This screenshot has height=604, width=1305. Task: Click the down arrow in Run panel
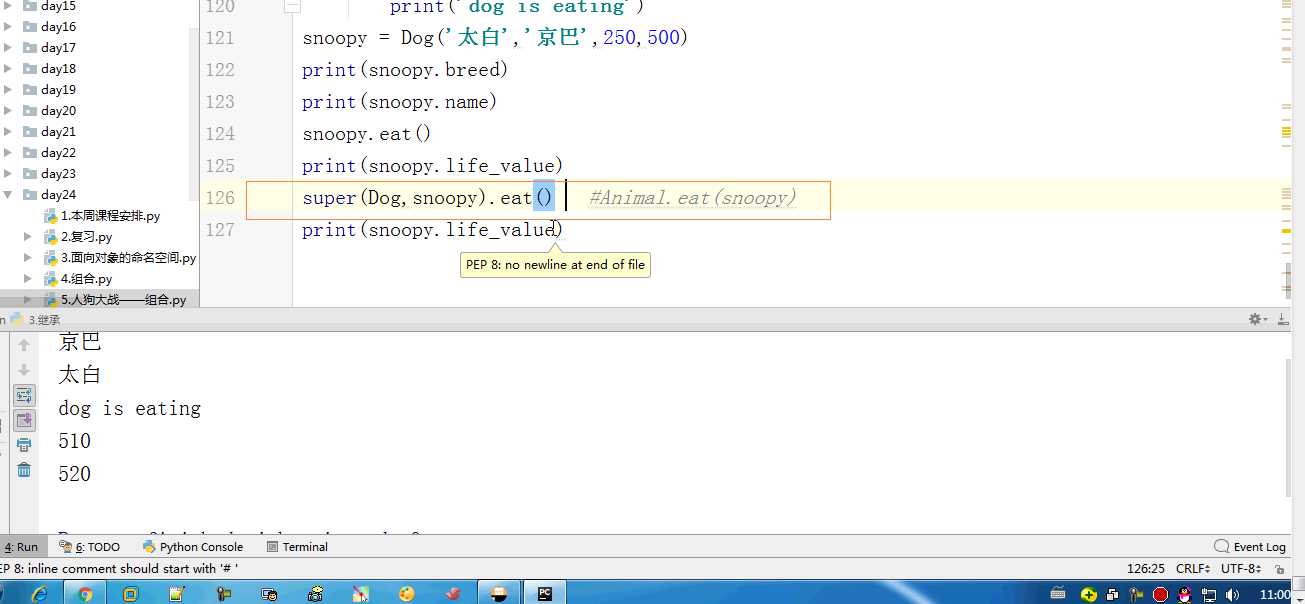[x=24, y=370]
